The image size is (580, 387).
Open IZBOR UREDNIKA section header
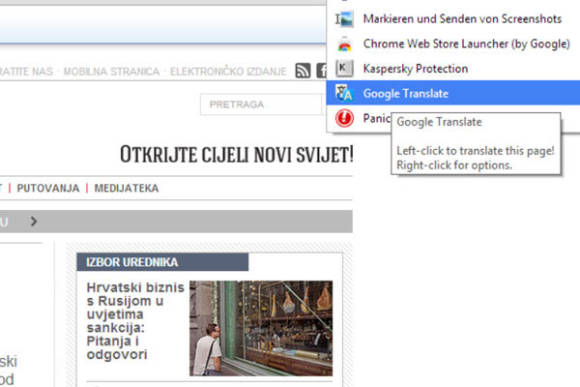(x=162, y=262)
